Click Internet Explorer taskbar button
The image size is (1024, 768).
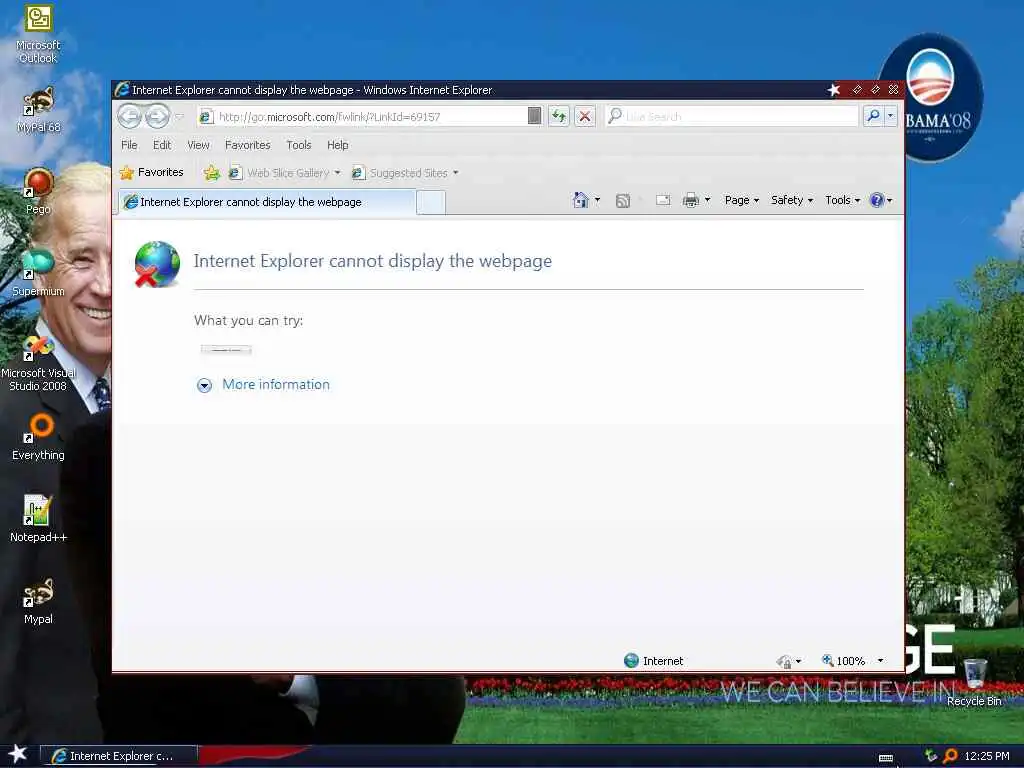118,756
